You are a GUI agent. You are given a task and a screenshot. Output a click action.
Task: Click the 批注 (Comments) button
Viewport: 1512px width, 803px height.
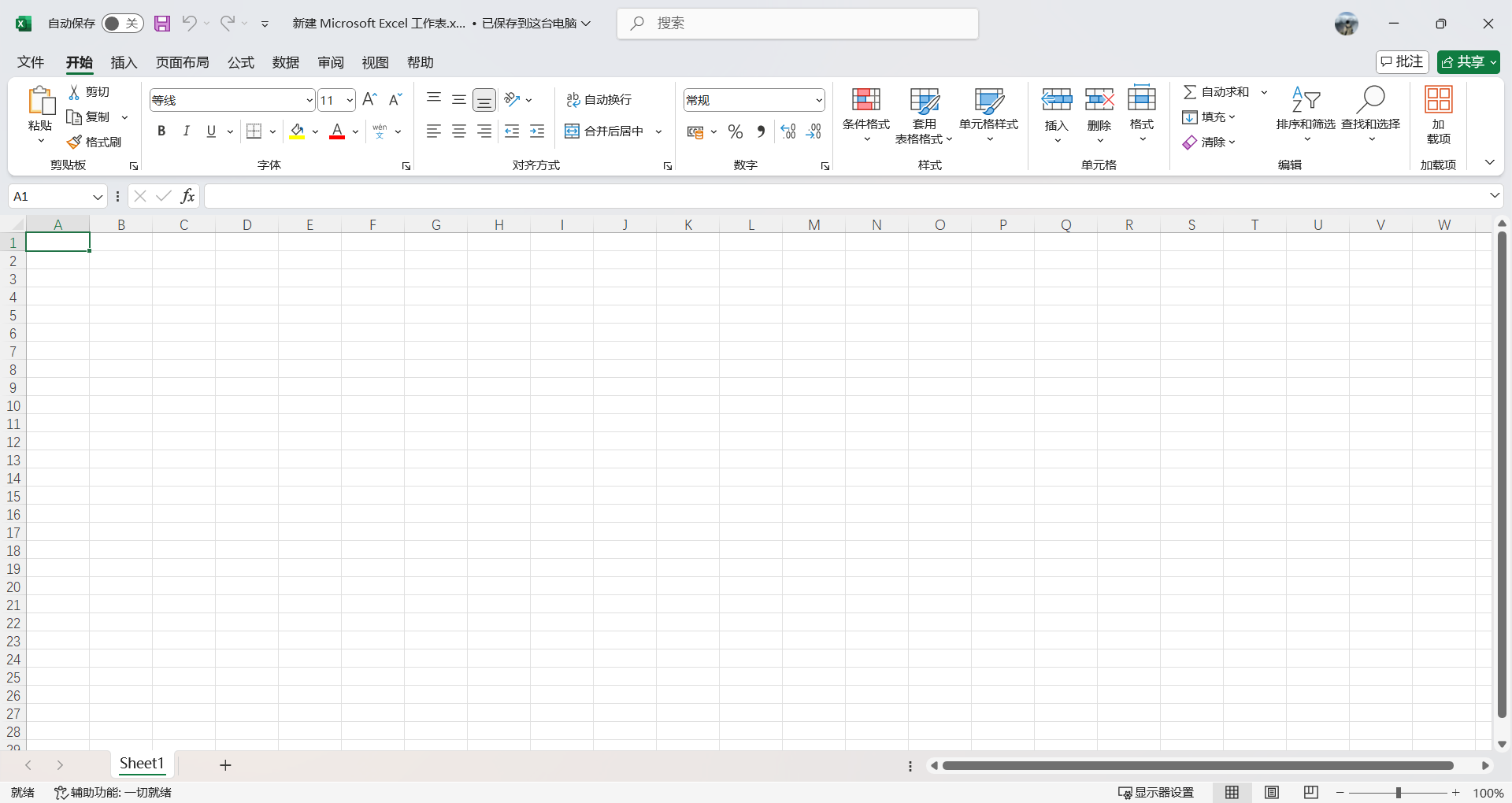(1402, 62)
